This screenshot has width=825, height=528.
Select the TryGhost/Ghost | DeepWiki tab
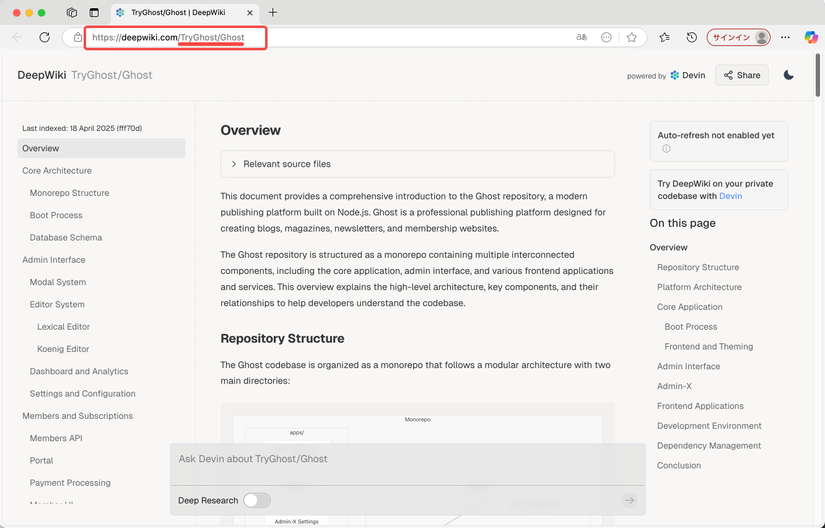[x=184, y=13]
